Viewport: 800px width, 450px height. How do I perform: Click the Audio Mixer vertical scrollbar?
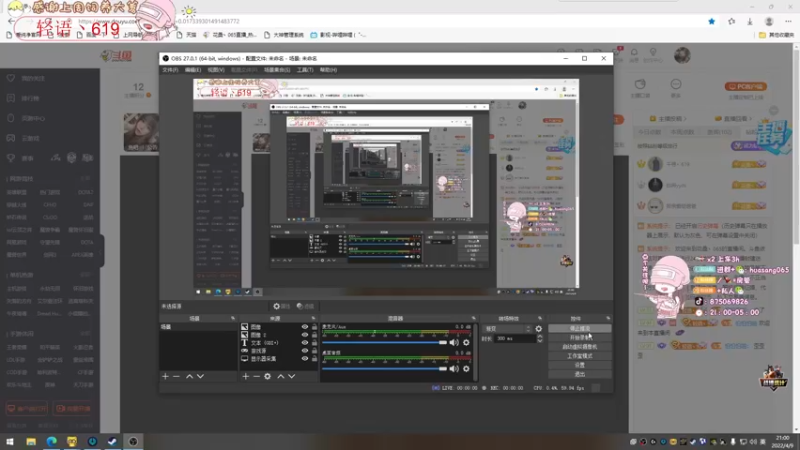point(476,352)
